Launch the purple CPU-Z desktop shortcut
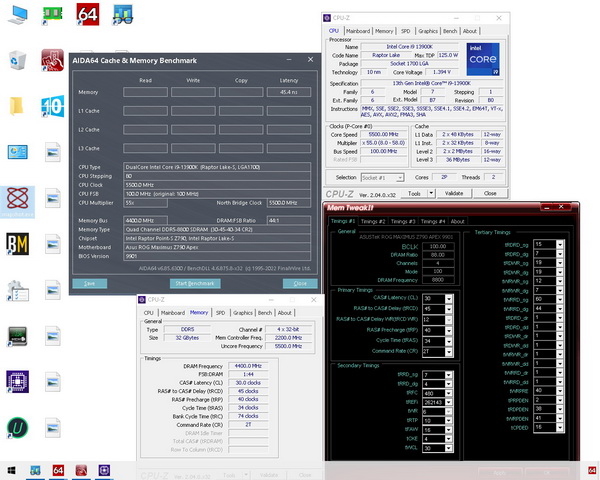Screen dimensions: 600x480 pyautogui.click(x=18, y=382)
